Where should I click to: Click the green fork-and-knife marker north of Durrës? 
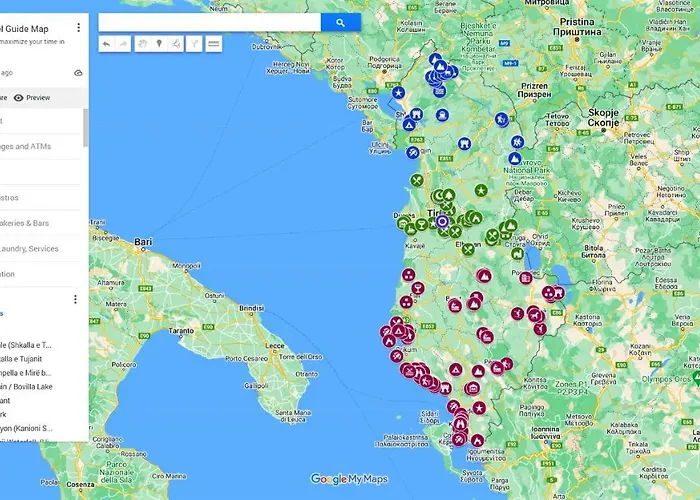tap(417, 180)
